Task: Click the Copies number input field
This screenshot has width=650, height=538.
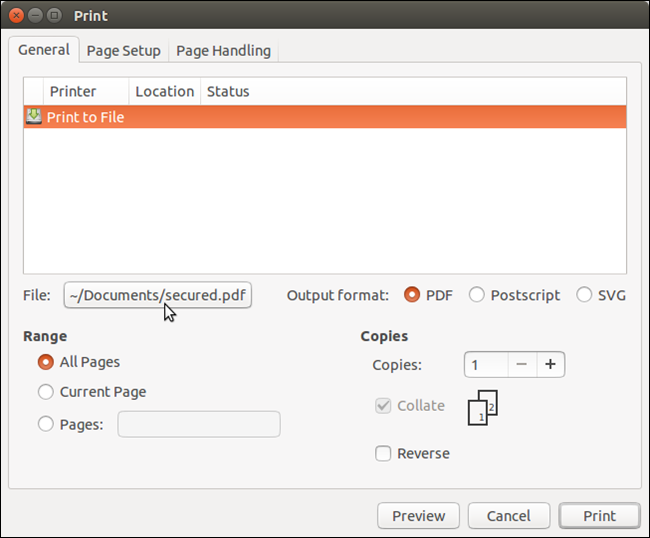Action: 484,364
